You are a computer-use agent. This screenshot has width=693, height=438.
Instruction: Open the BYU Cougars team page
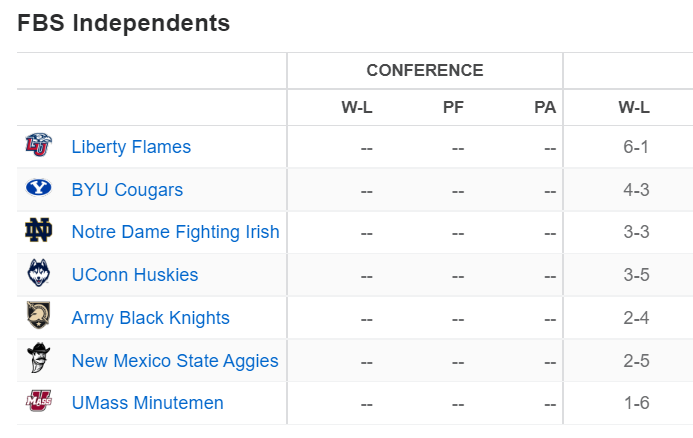(x=127, y=190)
